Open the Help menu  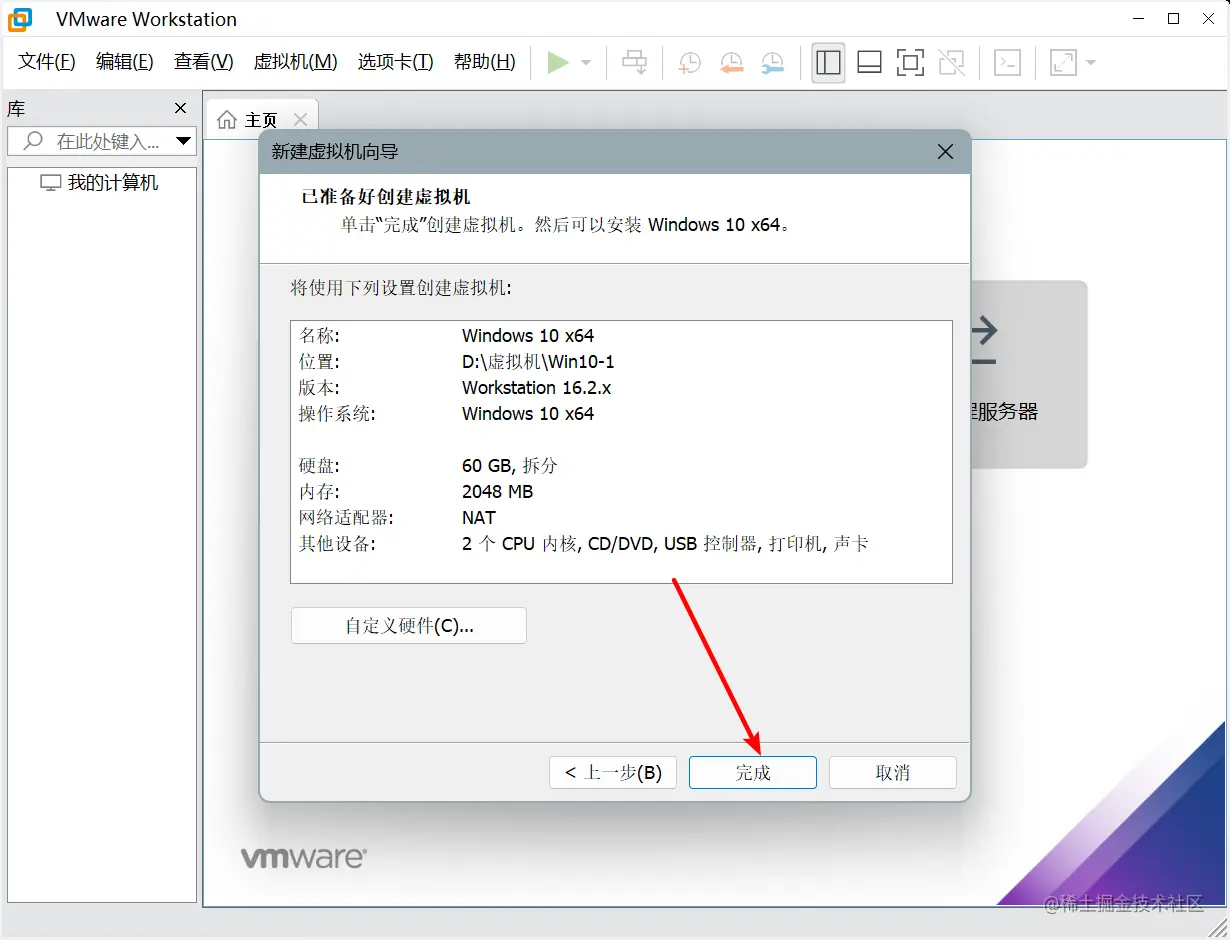[x=485, y=62]
